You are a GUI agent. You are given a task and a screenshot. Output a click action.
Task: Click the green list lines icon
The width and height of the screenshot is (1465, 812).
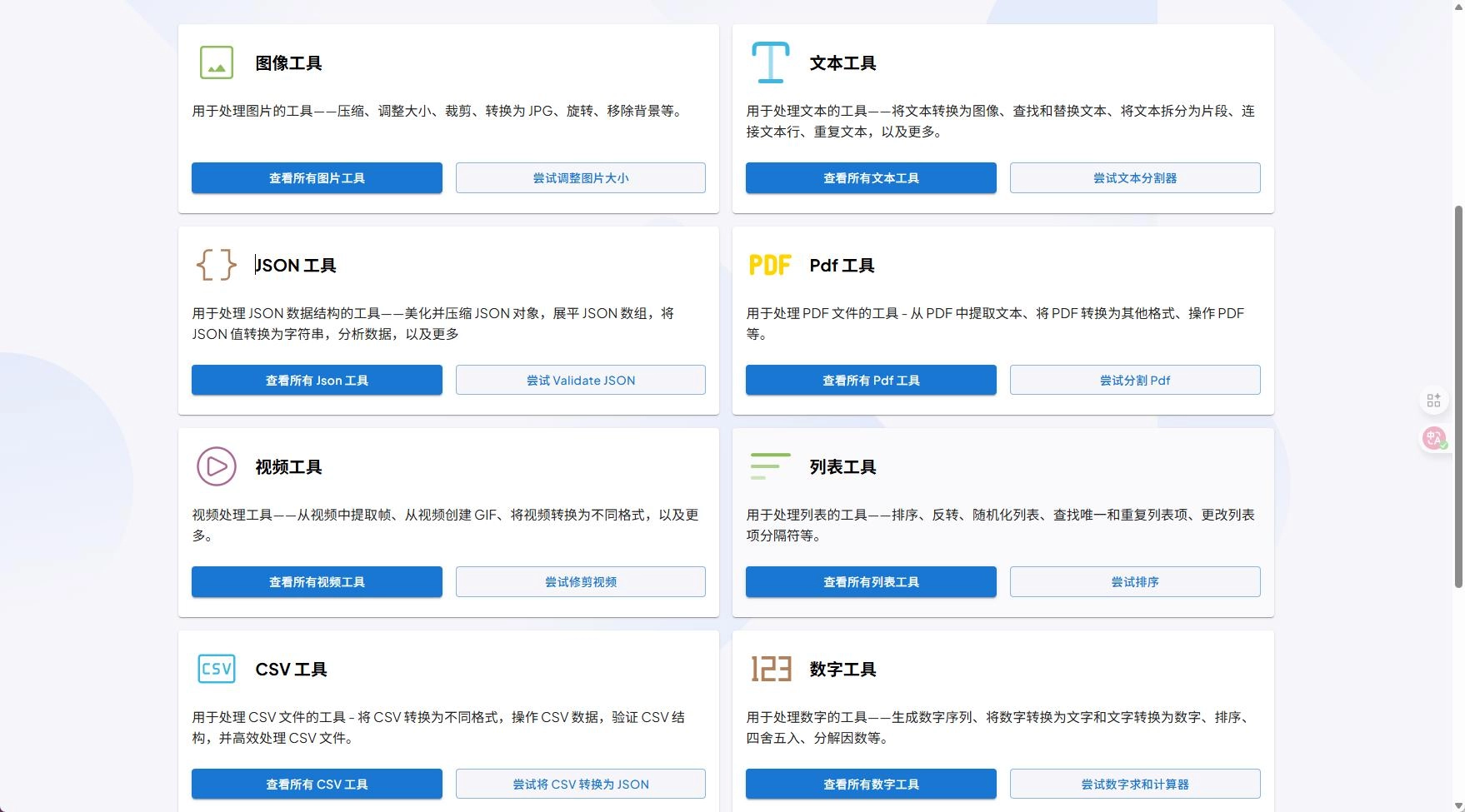pos(771,466)
